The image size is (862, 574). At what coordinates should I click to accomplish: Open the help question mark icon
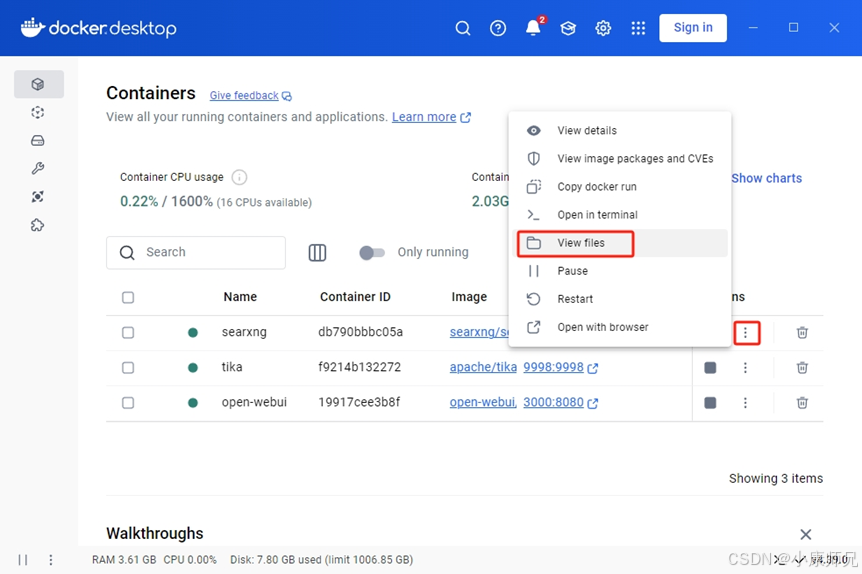(x=498, y=28)
